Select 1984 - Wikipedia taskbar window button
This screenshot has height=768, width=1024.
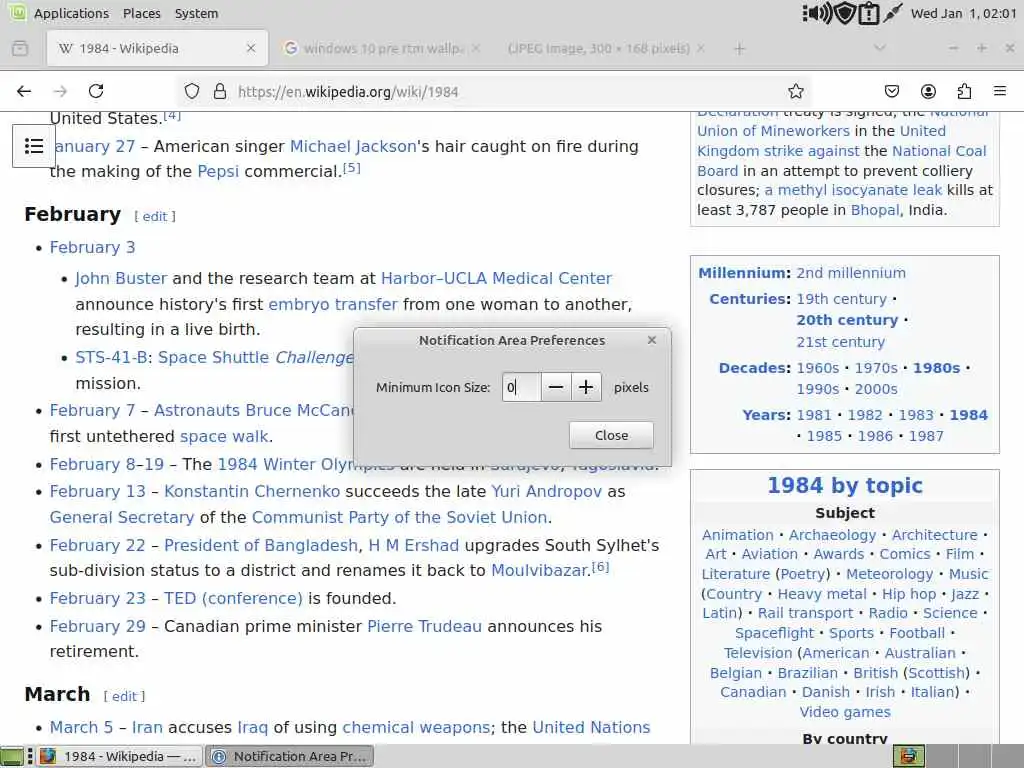click(x=119, y=756)
